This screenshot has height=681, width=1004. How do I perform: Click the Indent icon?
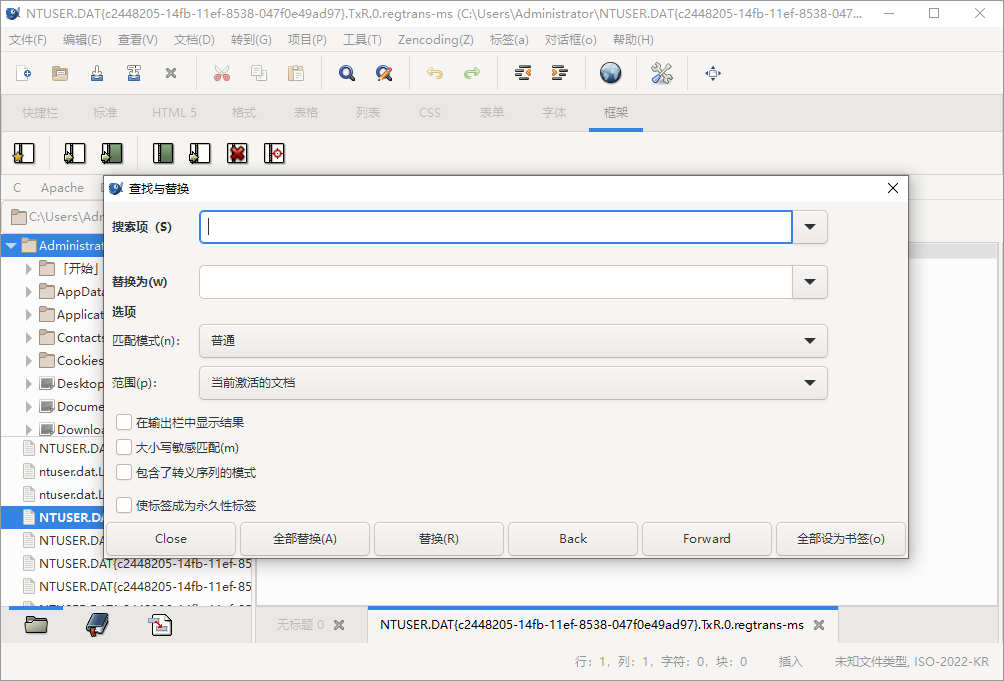coord(560,73)
